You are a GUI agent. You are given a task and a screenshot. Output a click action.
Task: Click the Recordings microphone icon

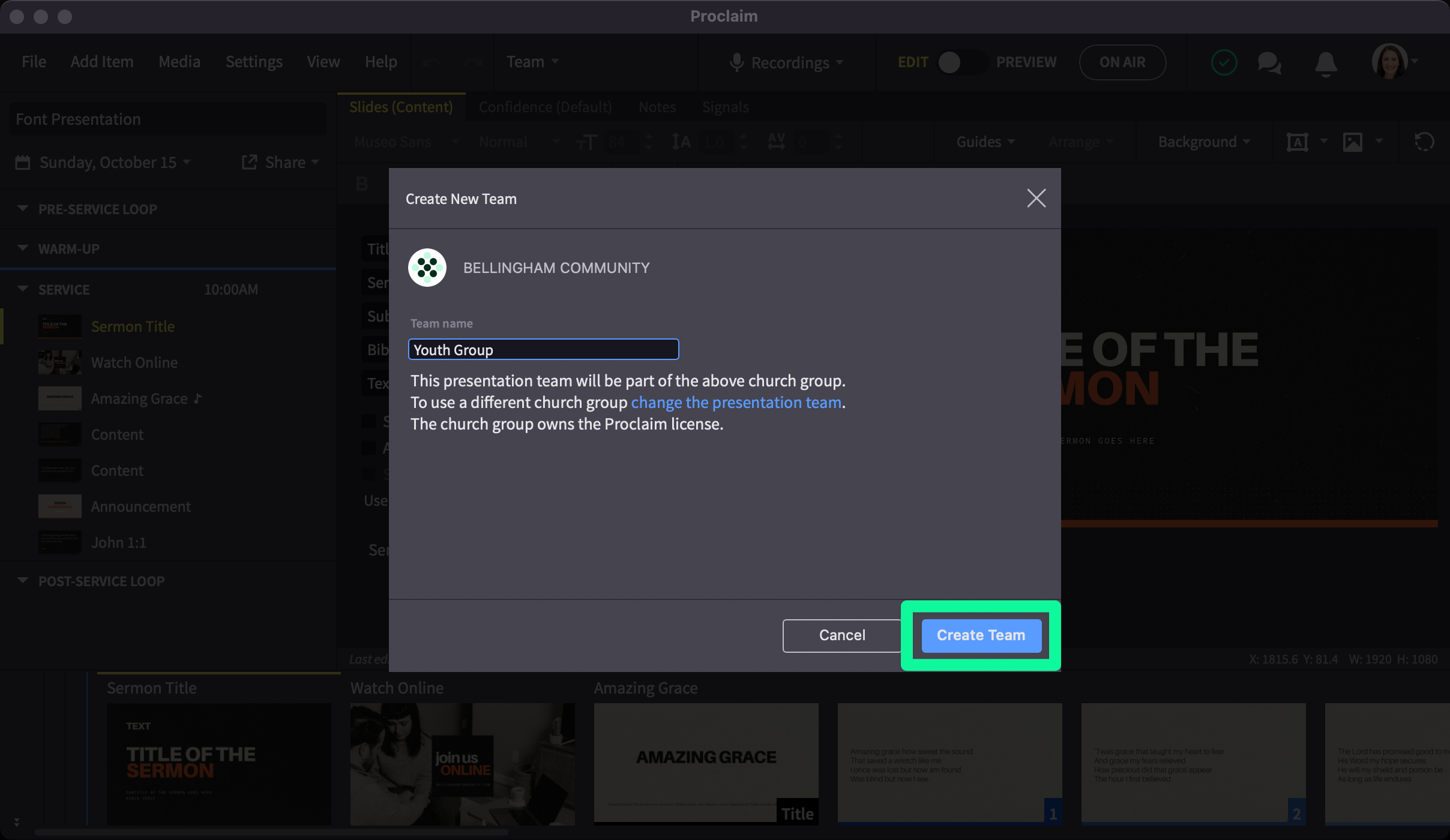[x=736, y=62]
